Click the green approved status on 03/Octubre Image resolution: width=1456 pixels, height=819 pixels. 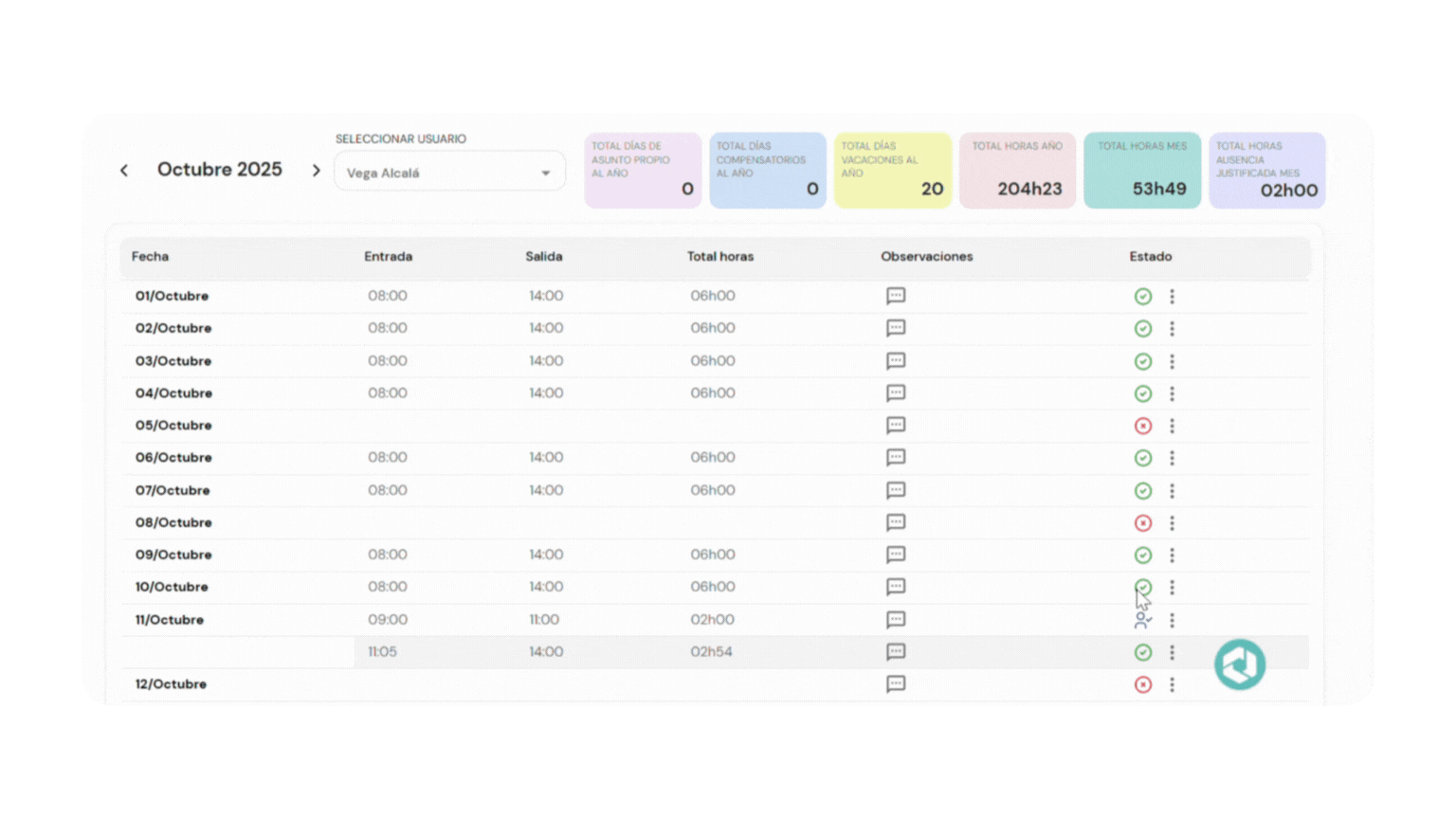pyautogui.click(x=1143, y=361)
